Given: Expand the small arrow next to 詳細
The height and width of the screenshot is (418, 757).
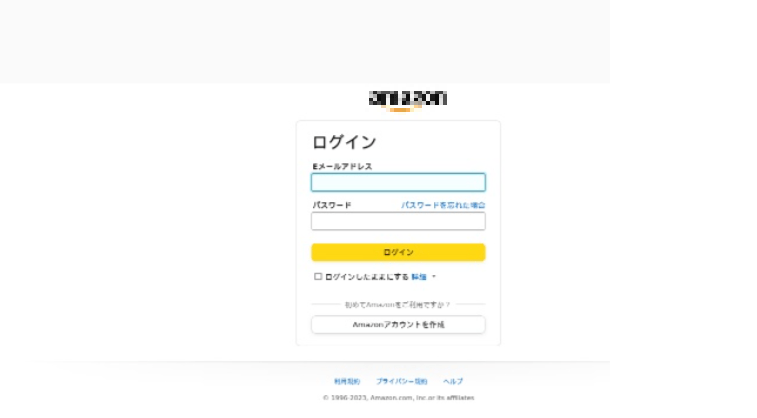Looking at the screenshot, I should pyautogui.click(x=434, y=276).
